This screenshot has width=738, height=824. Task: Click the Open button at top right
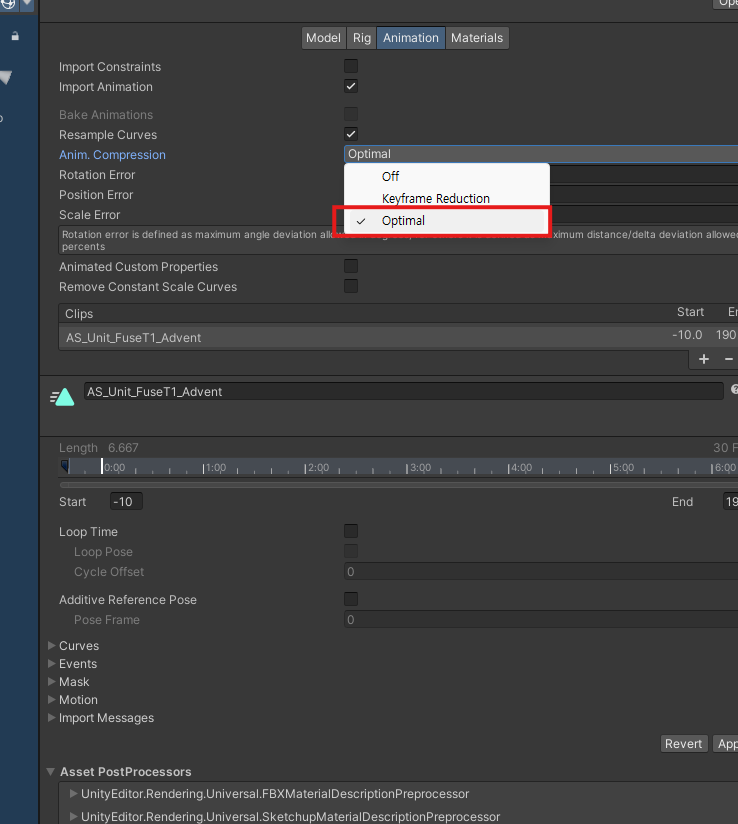(x=726, y=3)
